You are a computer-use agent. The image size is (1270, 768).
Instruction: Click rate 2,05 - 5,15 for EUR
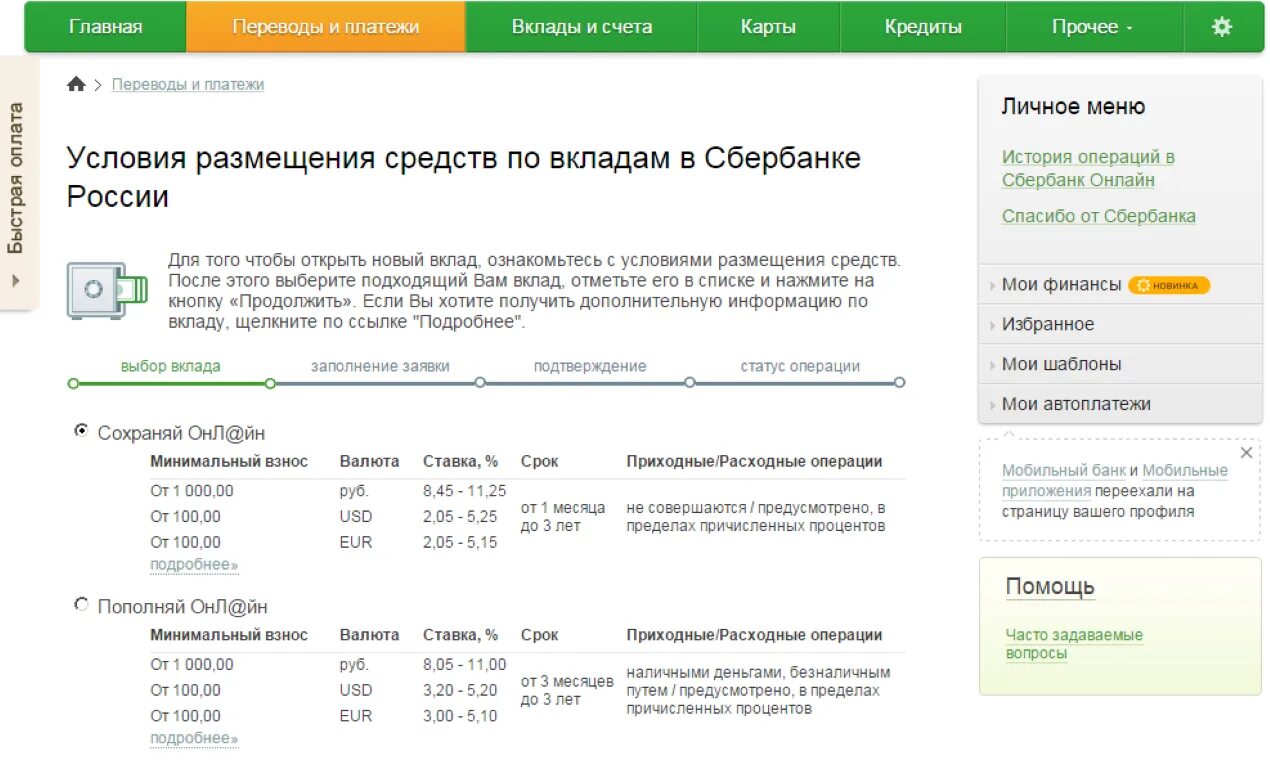click(x=460, y=543)
